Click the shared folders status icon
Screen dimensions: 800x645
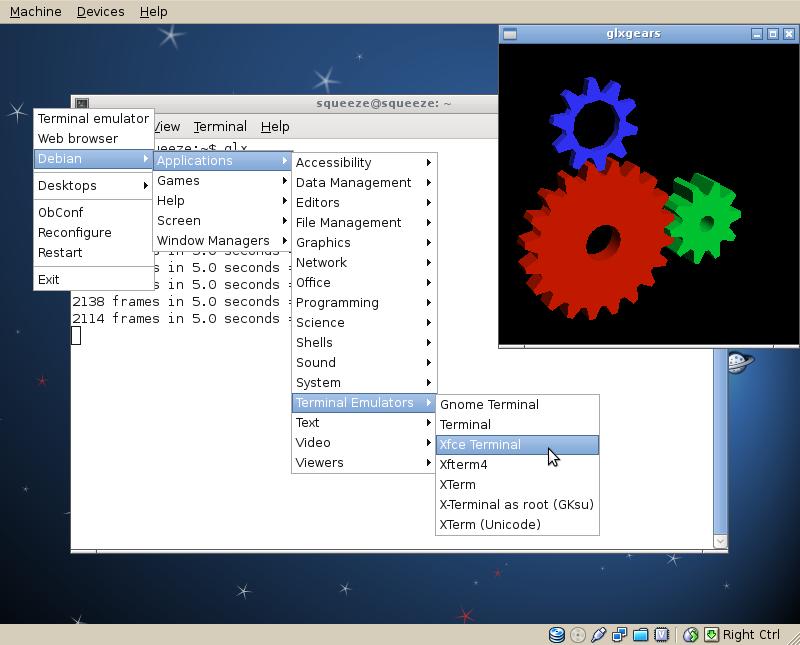tap(639, 634)
